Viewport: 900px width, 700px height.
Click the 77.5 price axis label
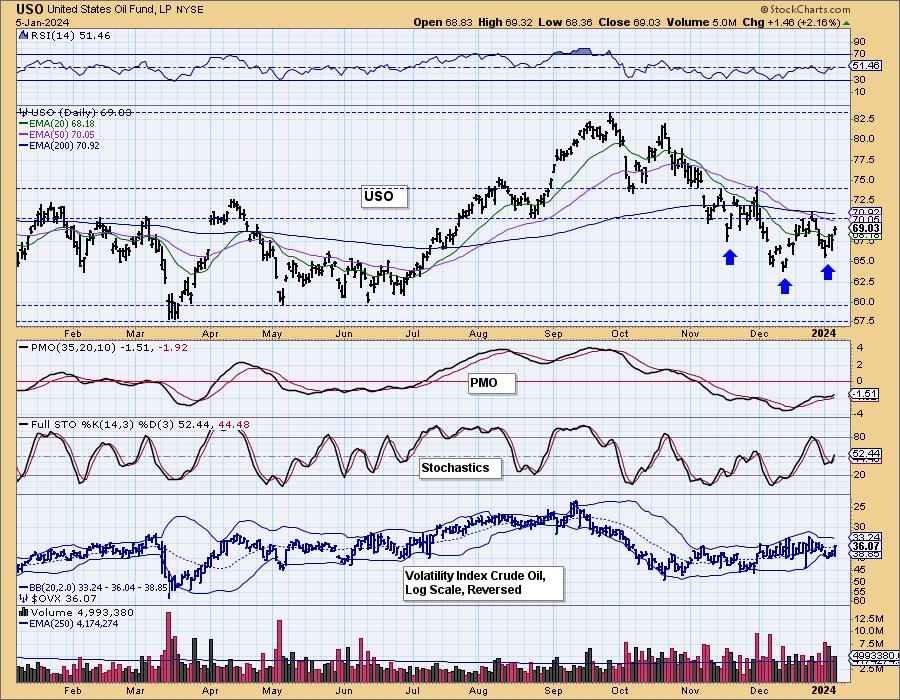864,160
